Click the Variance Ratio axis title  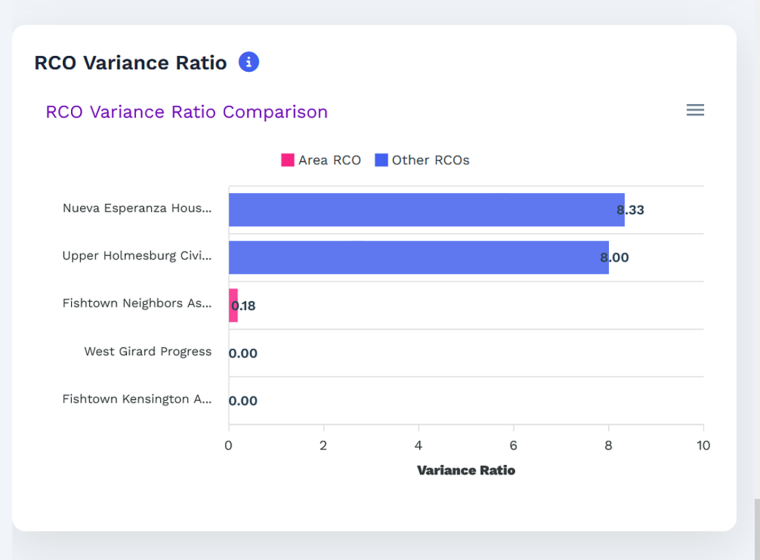[x=466, y=470]
